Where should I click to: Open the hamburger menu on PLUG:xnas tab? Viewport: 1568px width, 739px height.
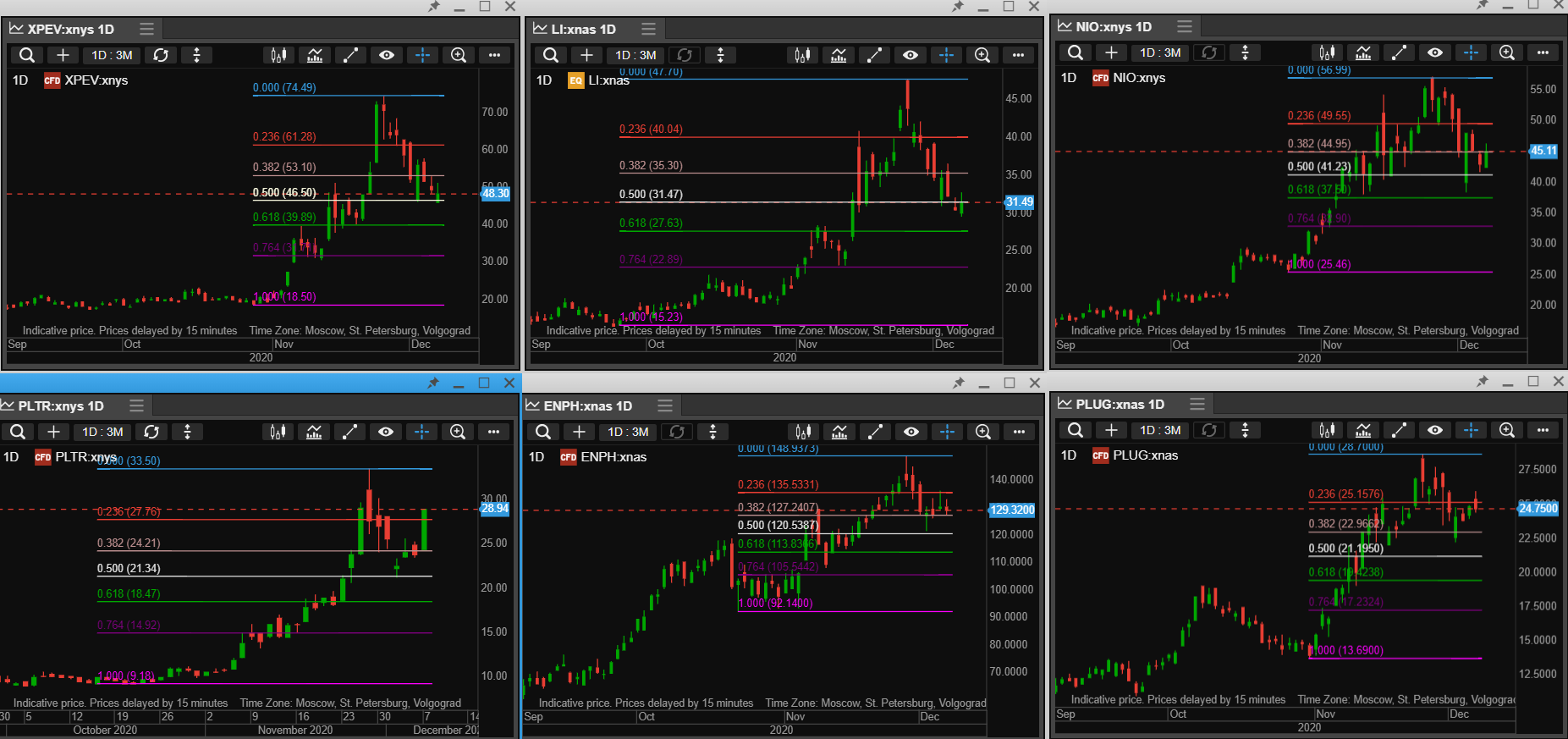[x=1197, y=404]
